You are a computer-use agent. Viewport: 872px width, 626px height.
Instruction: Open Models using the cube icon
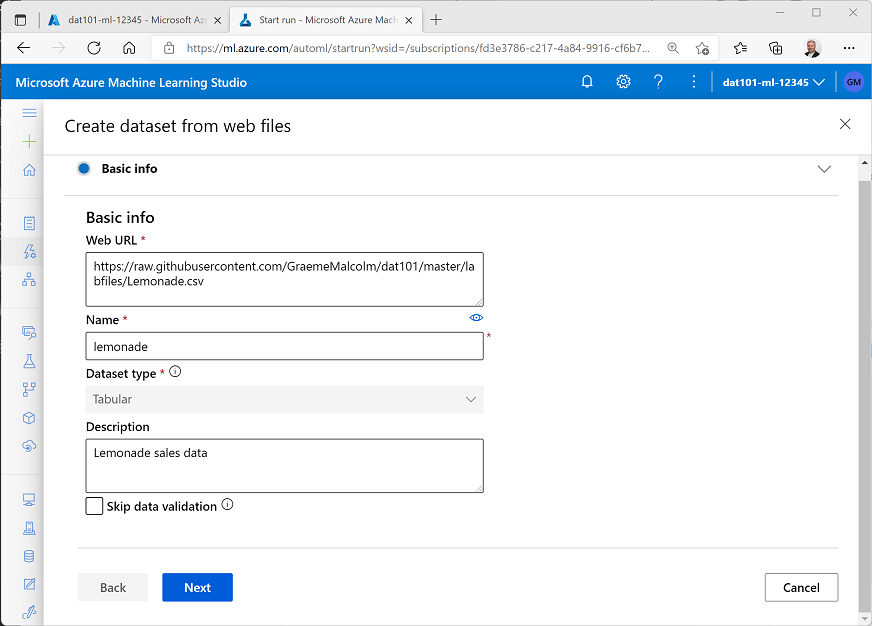point(29,418)
